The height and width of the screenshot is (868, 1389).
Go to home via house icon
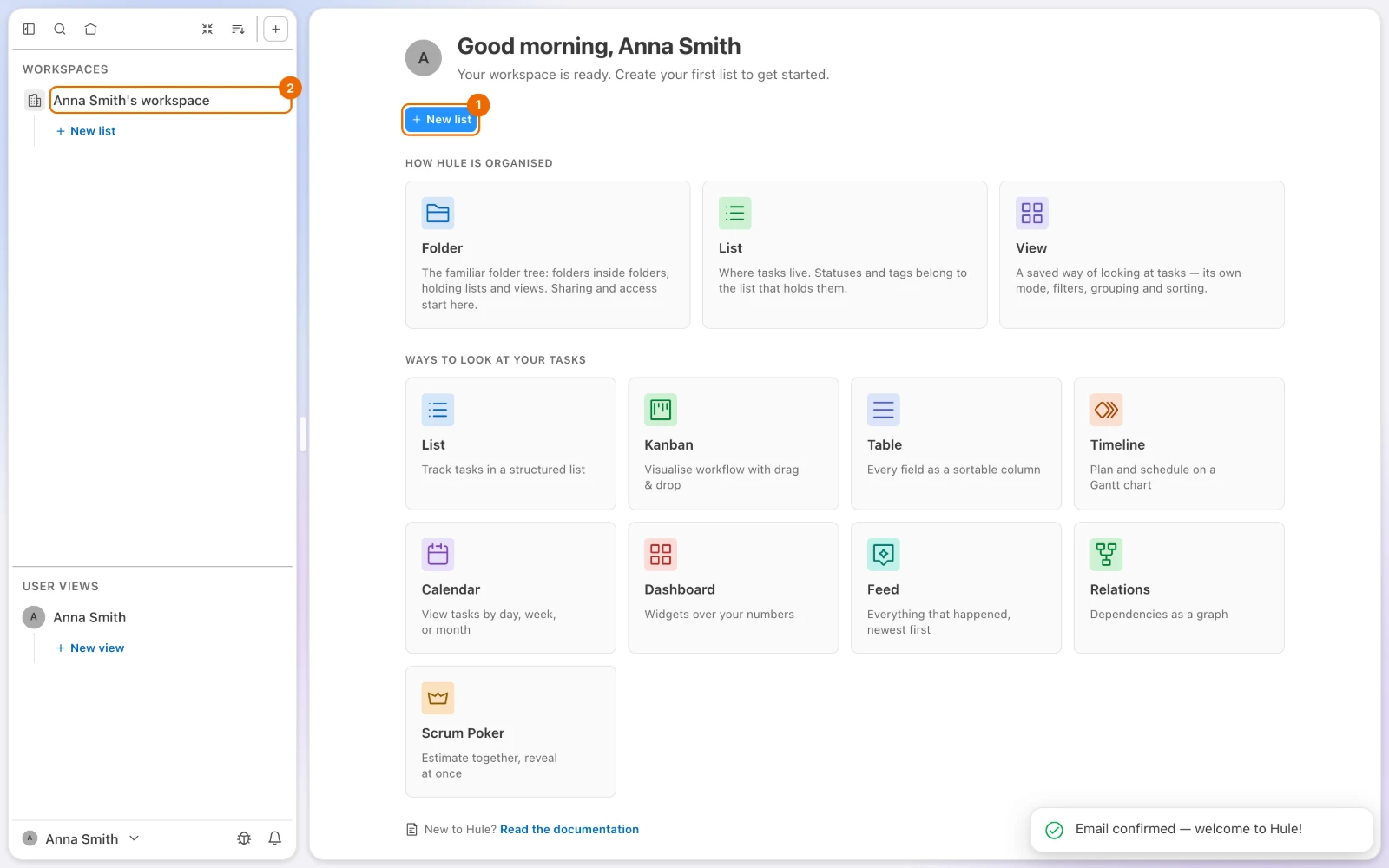pyautogui.click(x=90, y=29)
